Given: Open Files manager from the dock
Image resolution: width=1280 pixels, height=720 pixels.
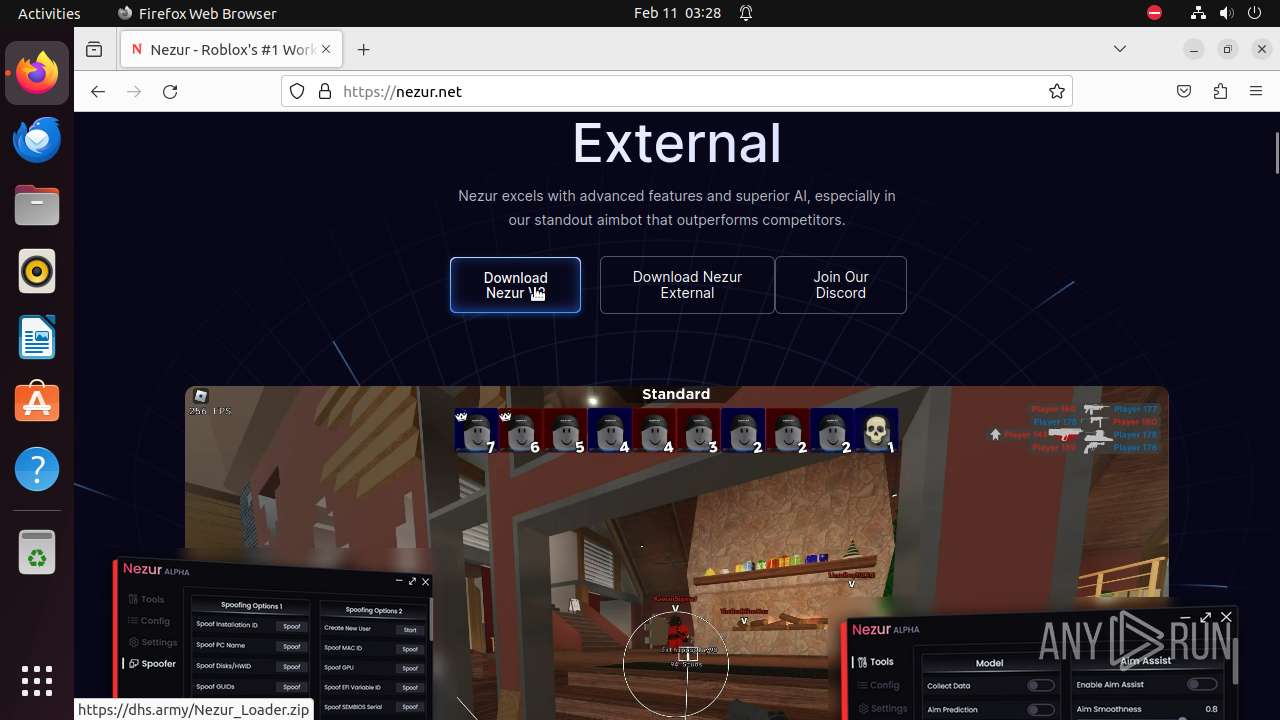Looking at the screenshot, I should 37,205.
